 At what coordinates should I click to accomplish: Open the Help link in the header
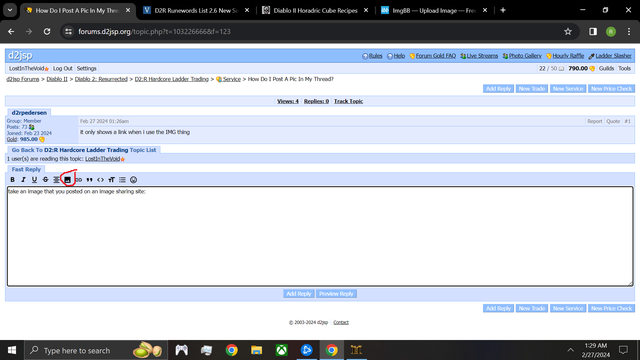click(399, 56)
